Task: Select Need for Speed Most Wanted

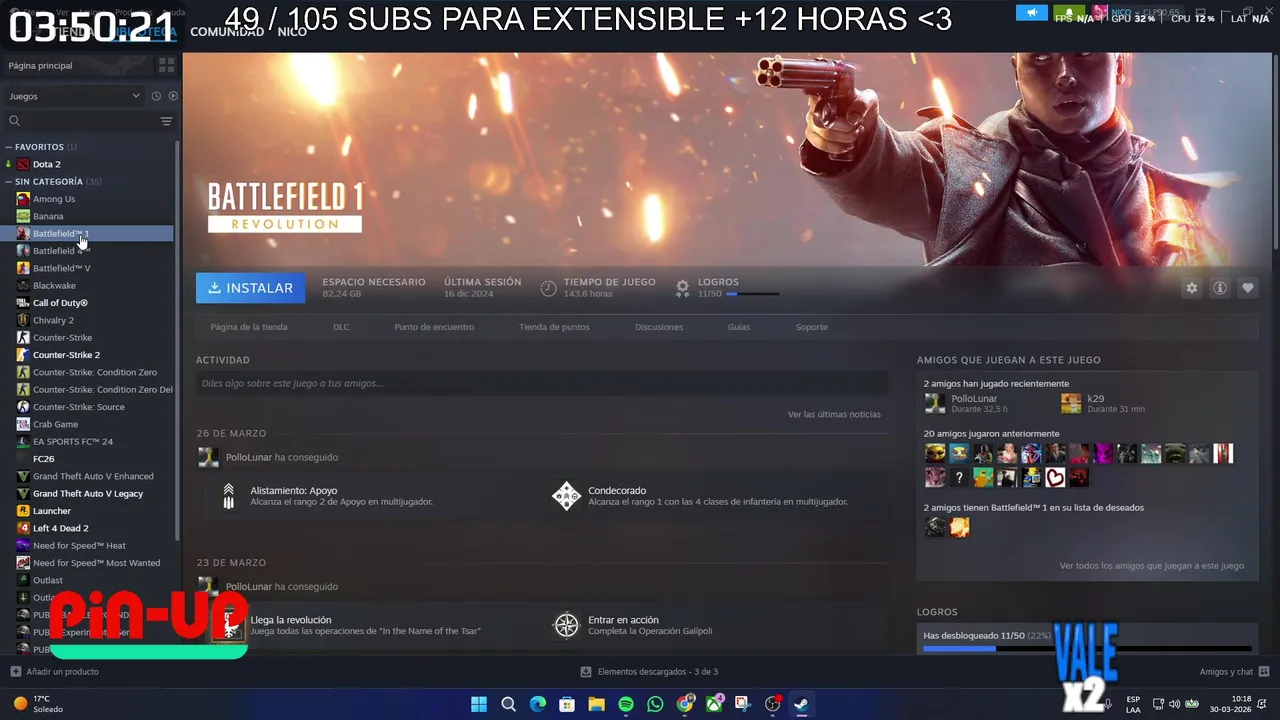Action: pos(88,563)
